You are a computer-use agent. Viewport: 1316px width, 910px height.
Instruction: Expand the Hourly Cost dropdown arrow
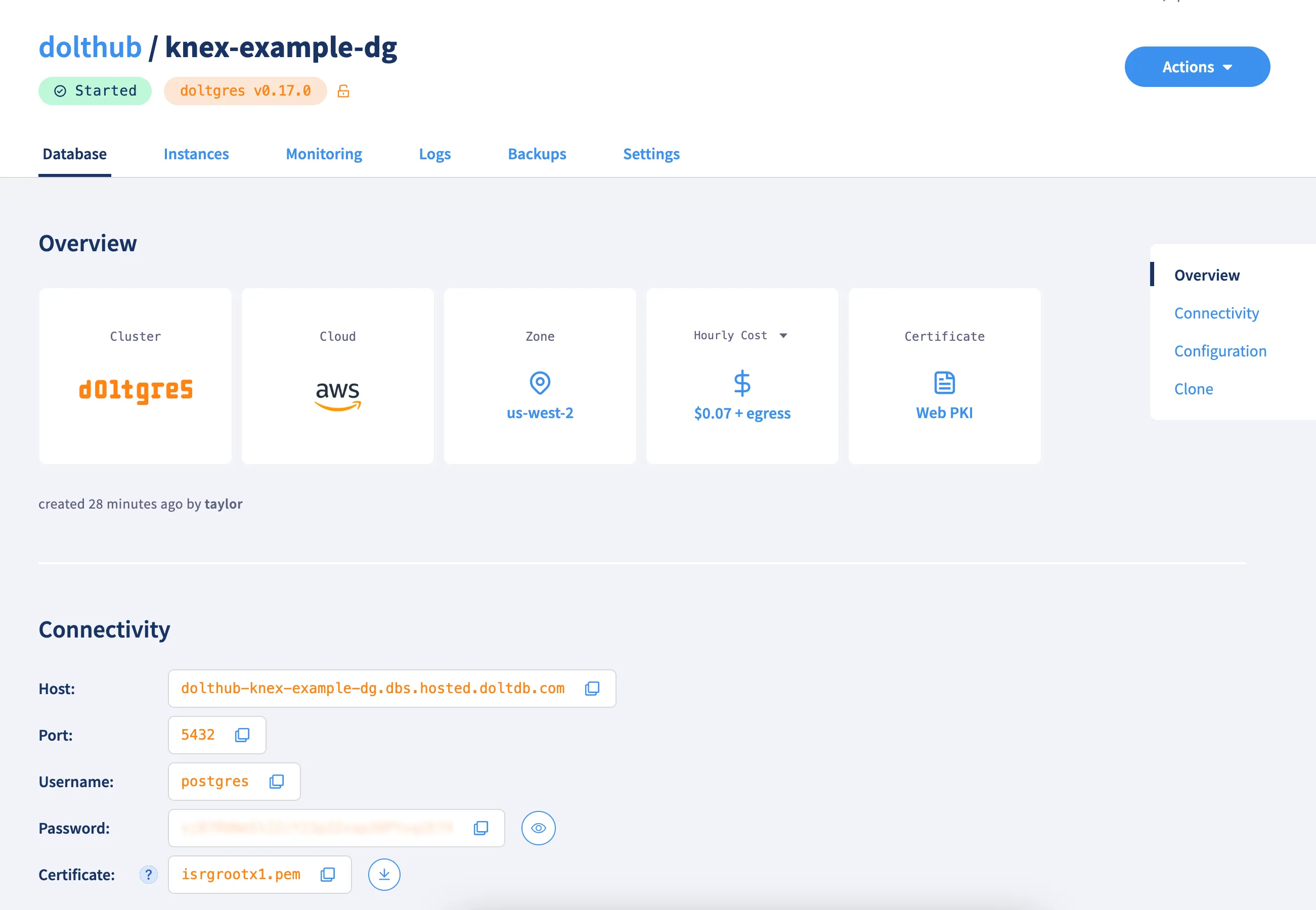[783, 336]
